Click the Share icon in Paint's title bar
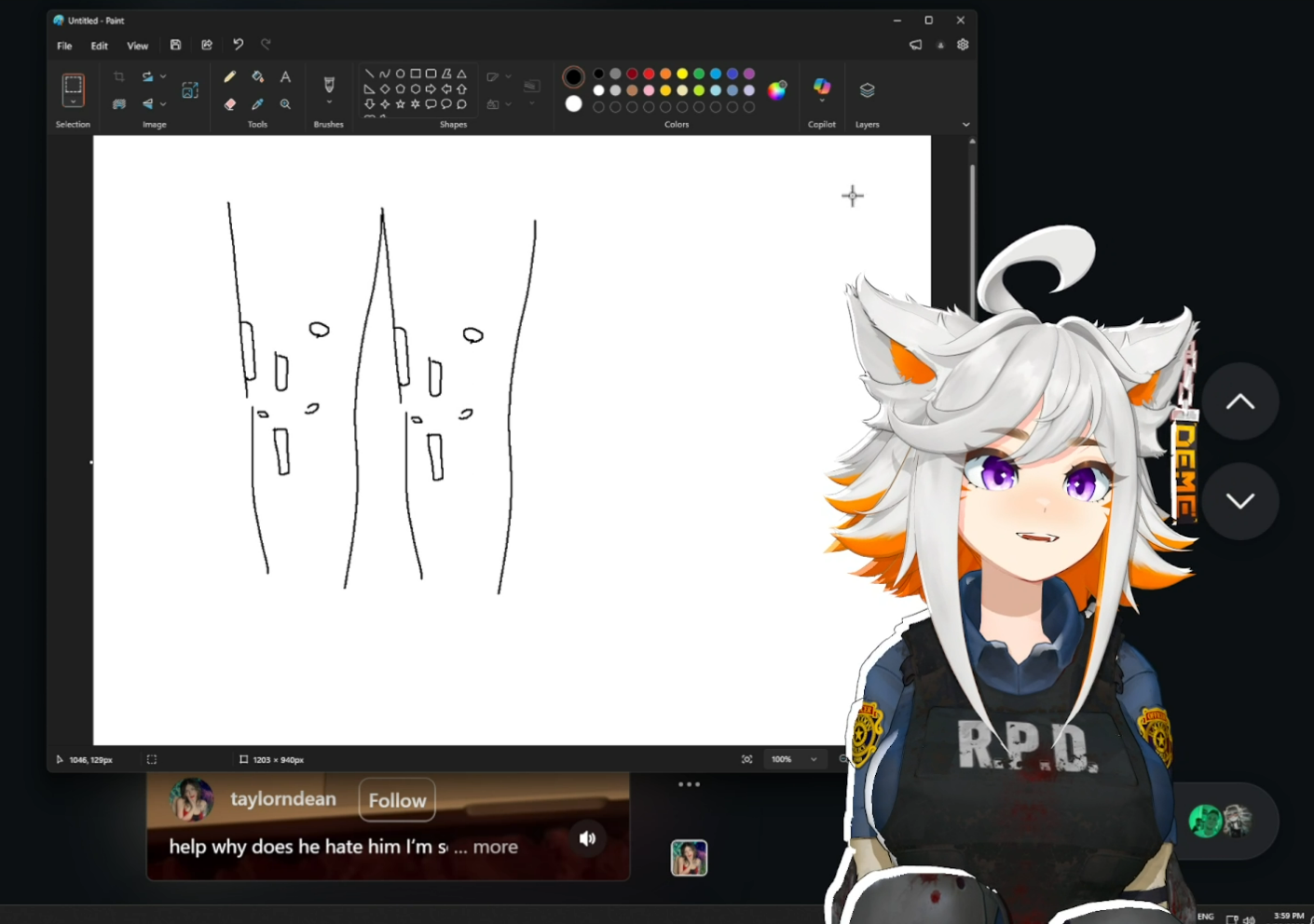 [207, 45]
